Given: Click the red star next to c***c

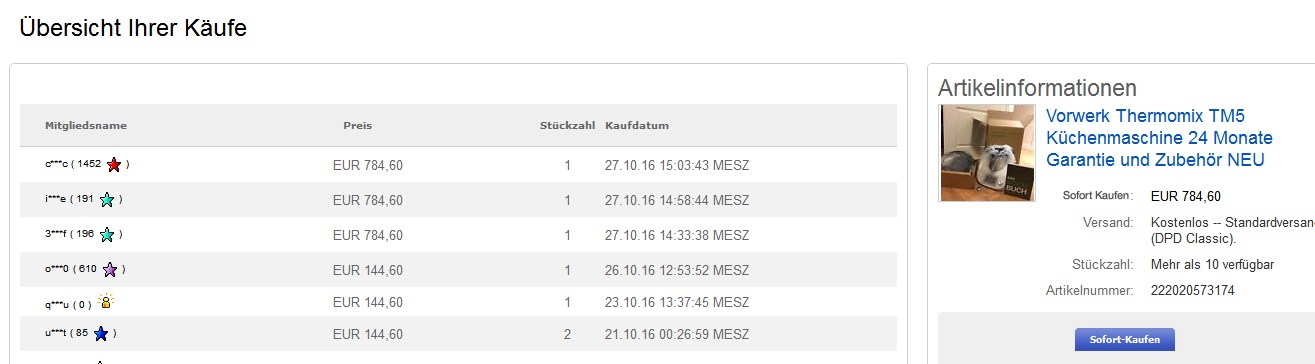Looking at the screenshot, I should [x=114, y=165].
